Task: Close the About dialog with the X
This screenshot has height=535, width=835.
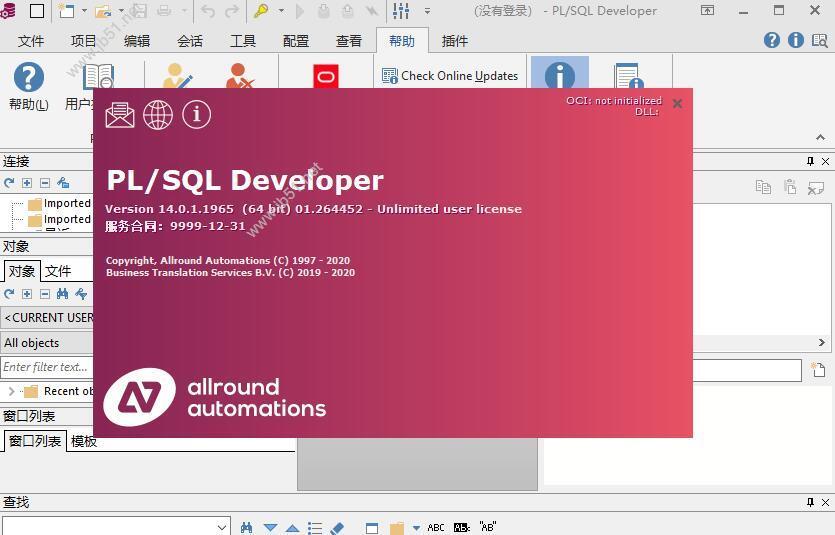Action: point(677,103)
